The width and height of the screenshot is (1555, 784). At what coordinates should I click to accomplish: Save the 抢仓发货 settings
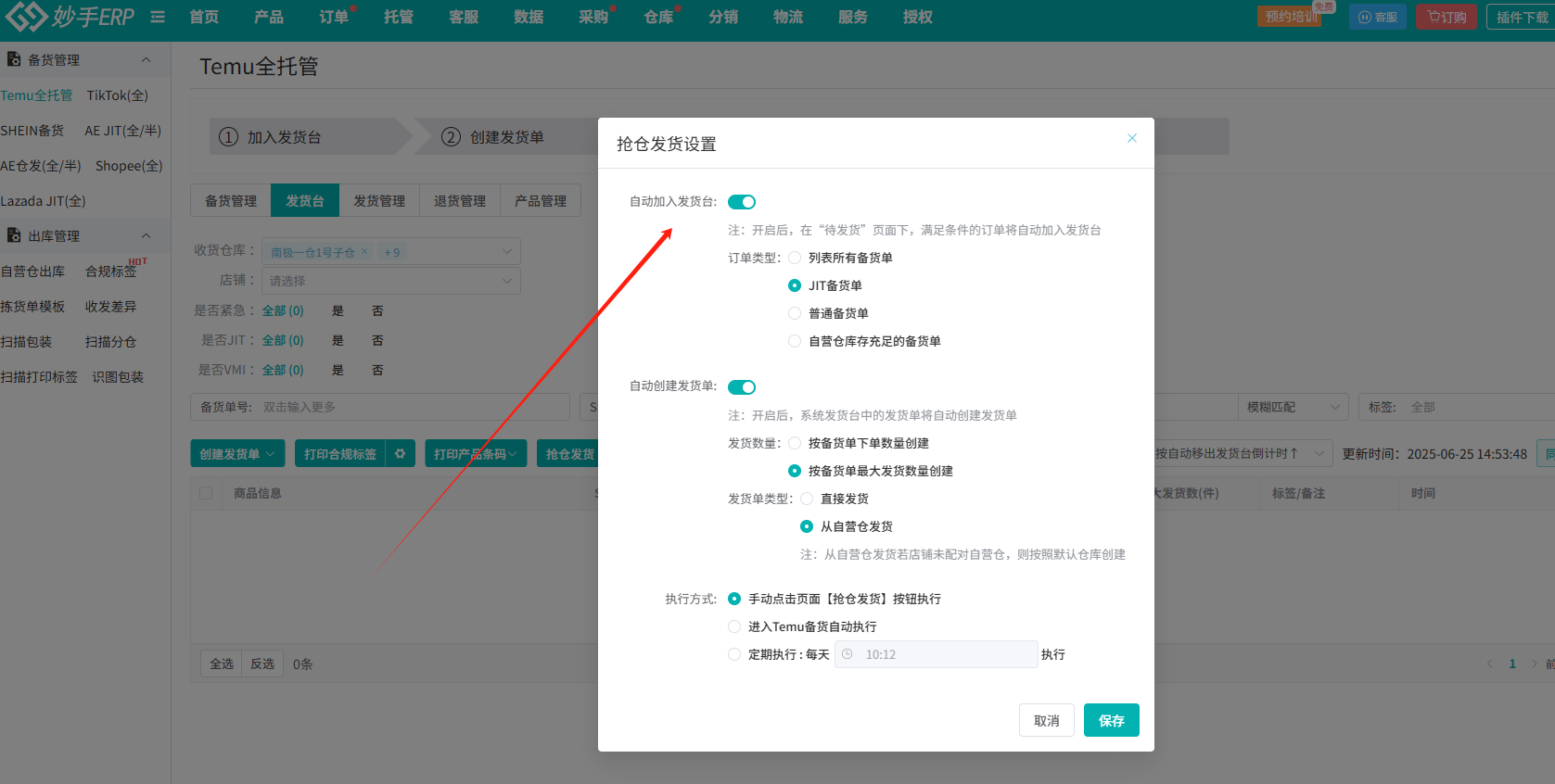tap(1112, 720)
